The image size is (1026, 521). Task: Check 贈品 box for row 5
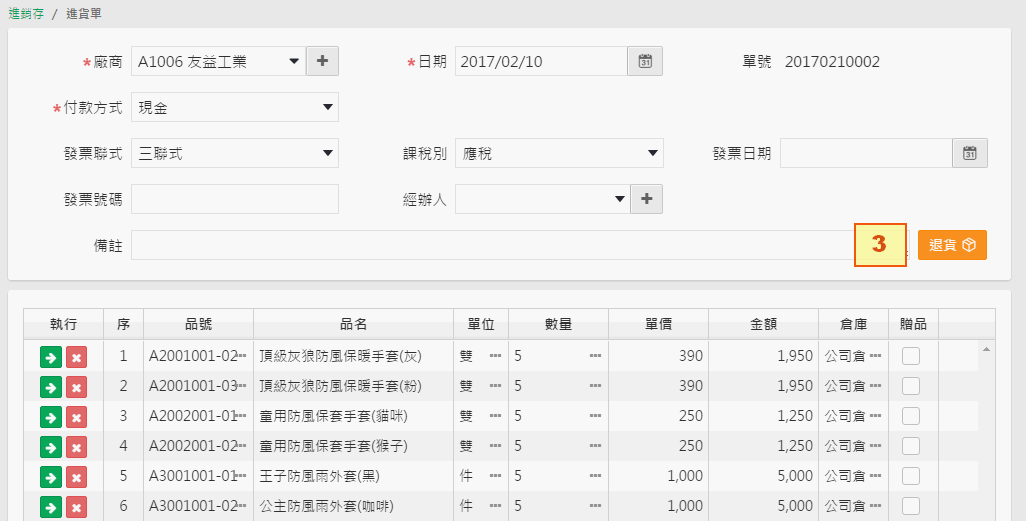(911, 476)
